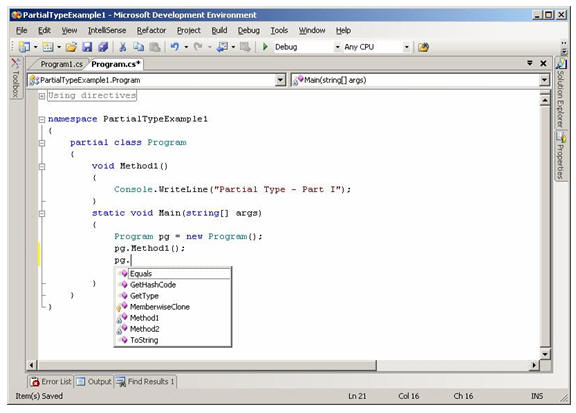Collapse the static void Main block
This screenshot has width=576, height=413.
[42, 213]
